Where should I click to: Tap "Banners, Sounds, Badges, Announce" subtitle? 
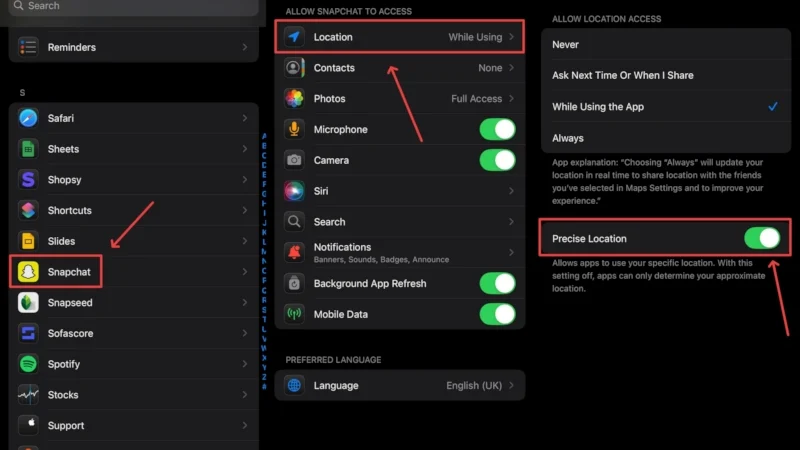pos(381,260)
